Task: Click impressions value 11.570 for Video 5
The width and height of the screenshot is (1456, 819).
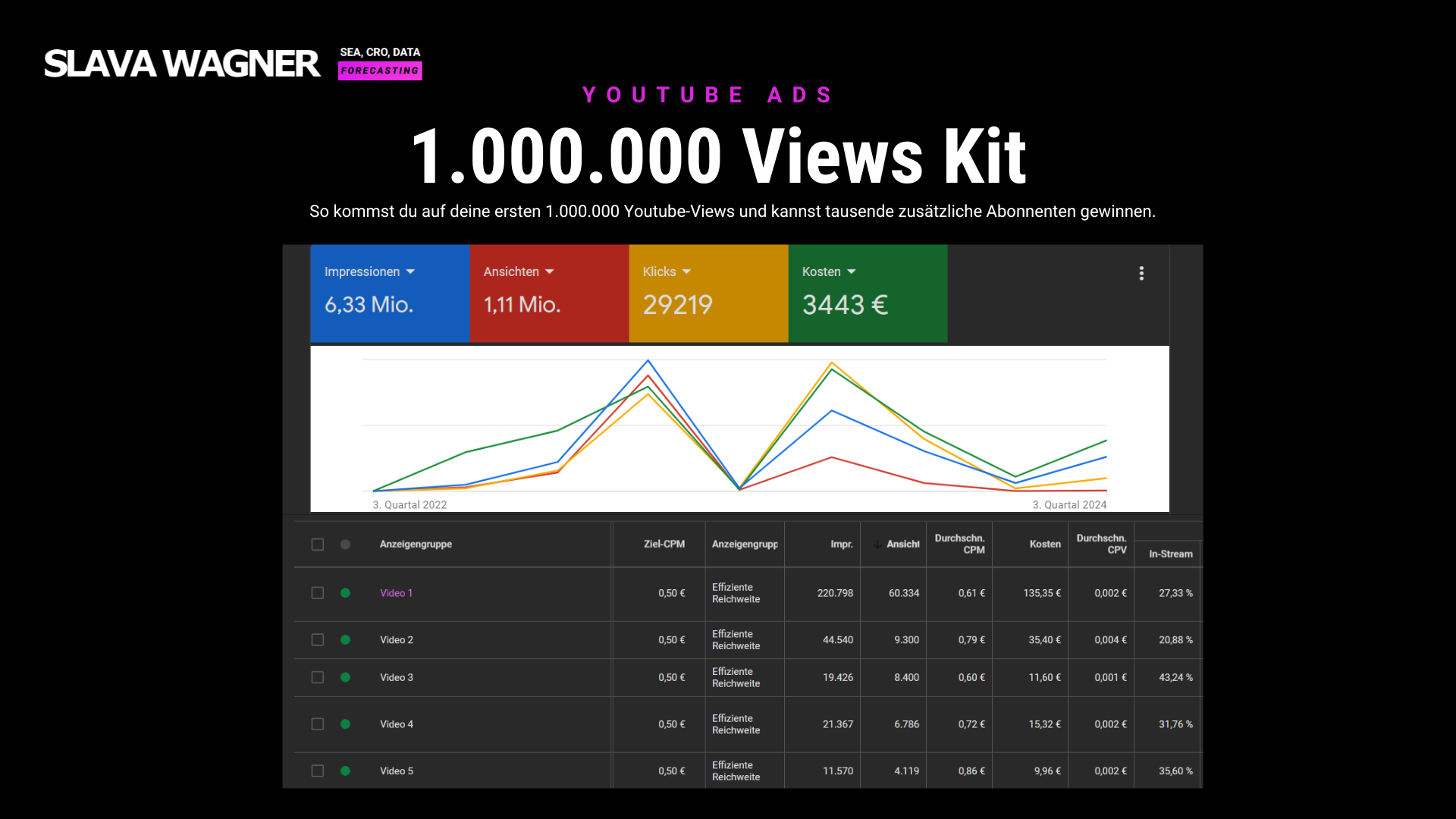Action: pyautogui.click(x=838, y=771)
